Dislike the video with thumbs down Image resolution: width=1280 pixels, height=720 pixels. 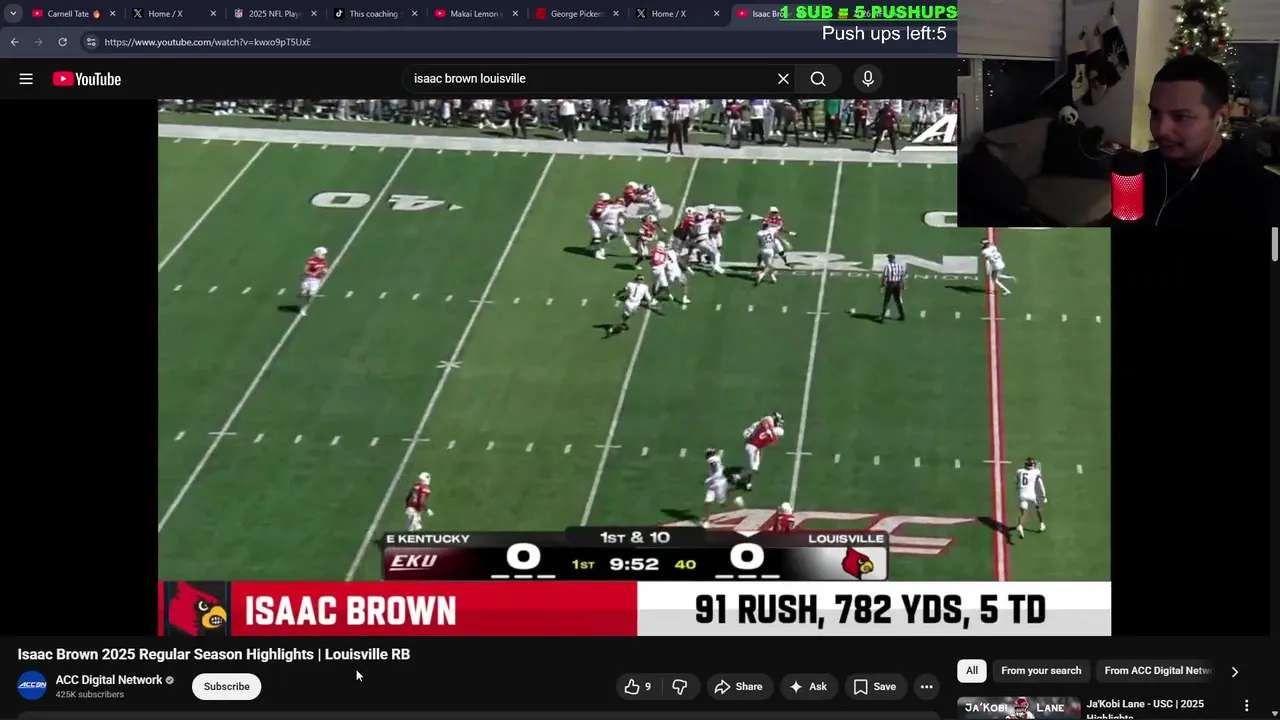[680, 687]
